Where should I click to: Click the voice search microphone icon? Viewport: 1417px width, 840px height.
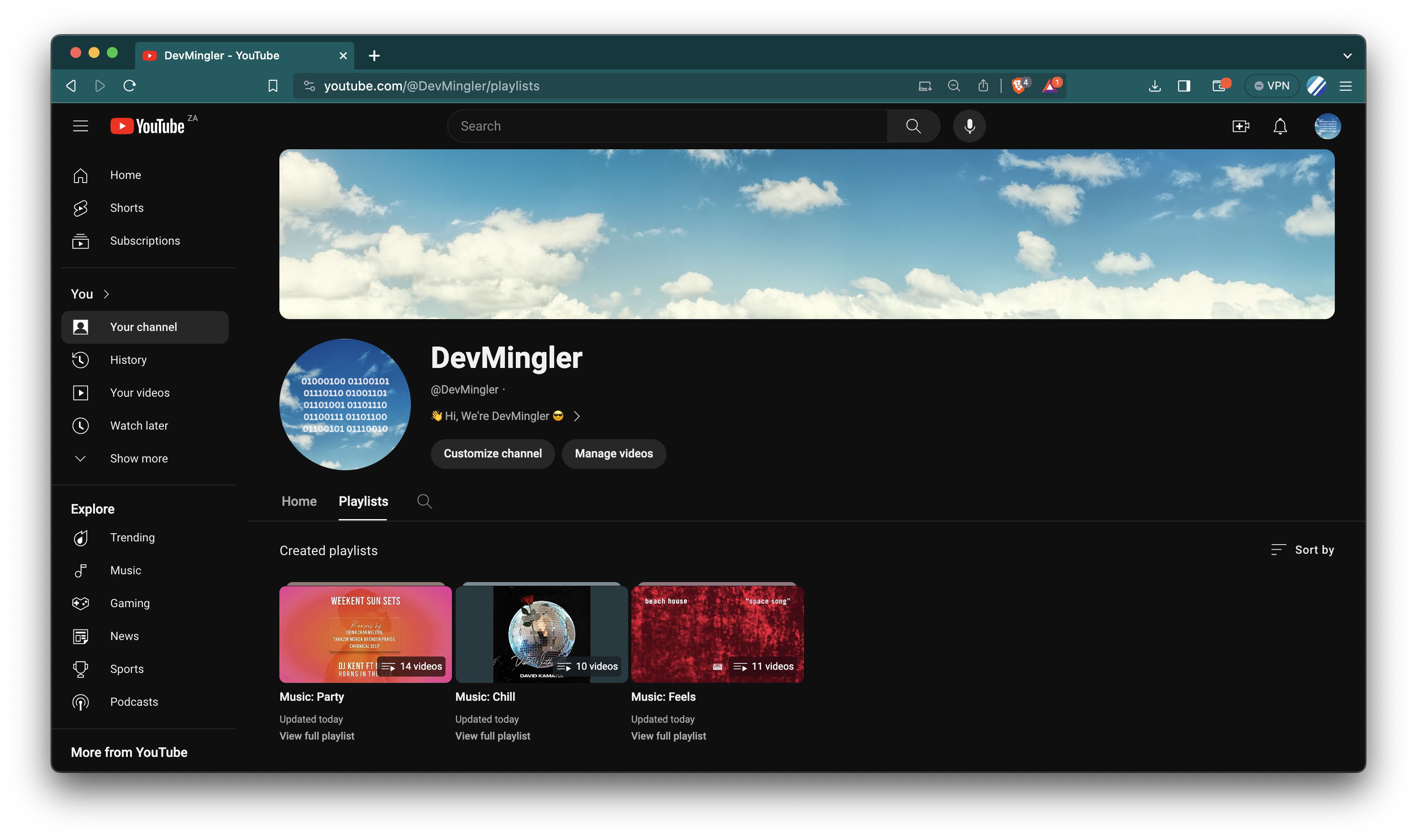coord(969,126)
